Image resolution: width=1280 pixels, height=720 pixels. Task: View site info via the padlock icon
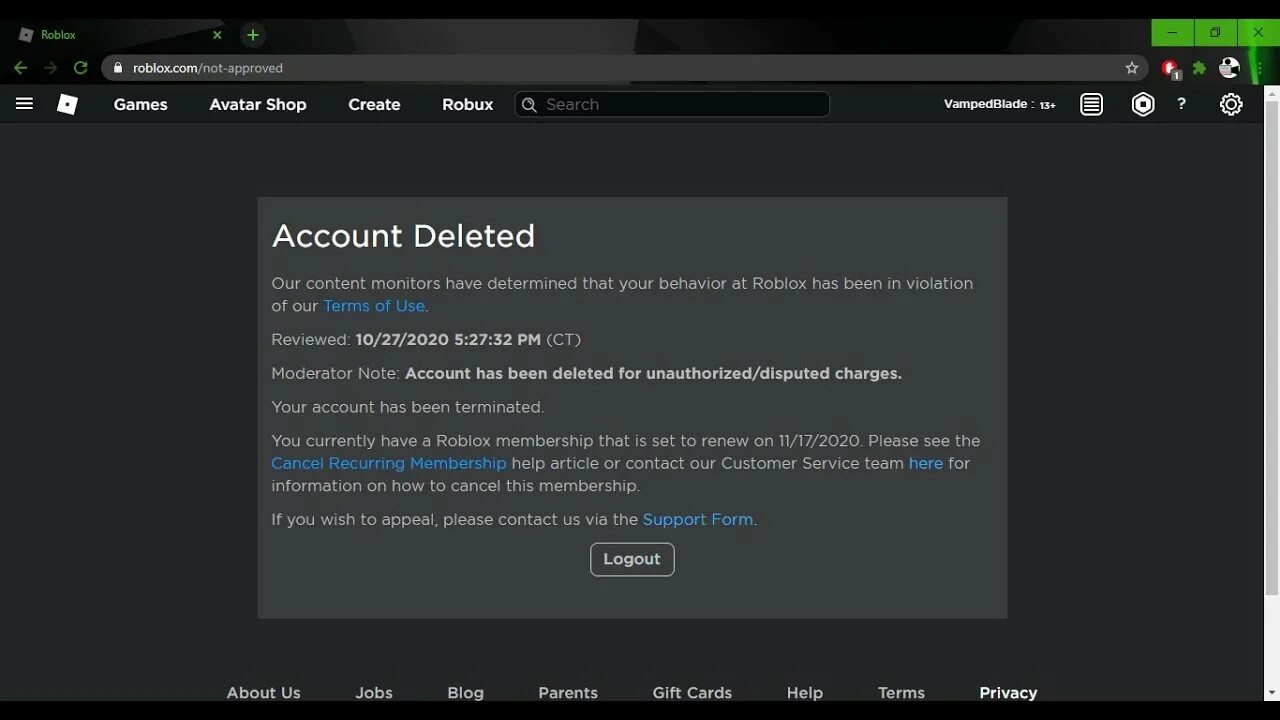tap(118, 68)
